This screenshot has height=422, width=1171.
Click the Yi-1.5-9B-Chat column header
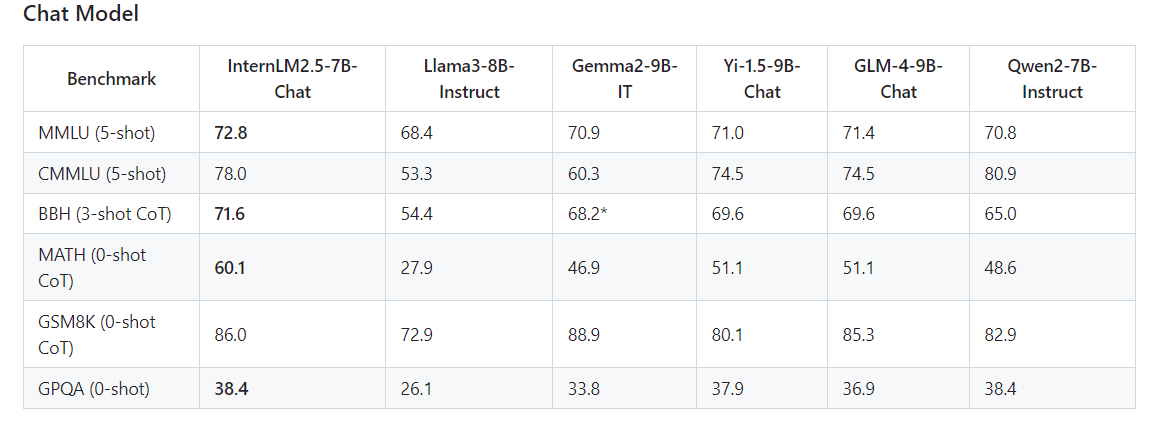point(762,78)
